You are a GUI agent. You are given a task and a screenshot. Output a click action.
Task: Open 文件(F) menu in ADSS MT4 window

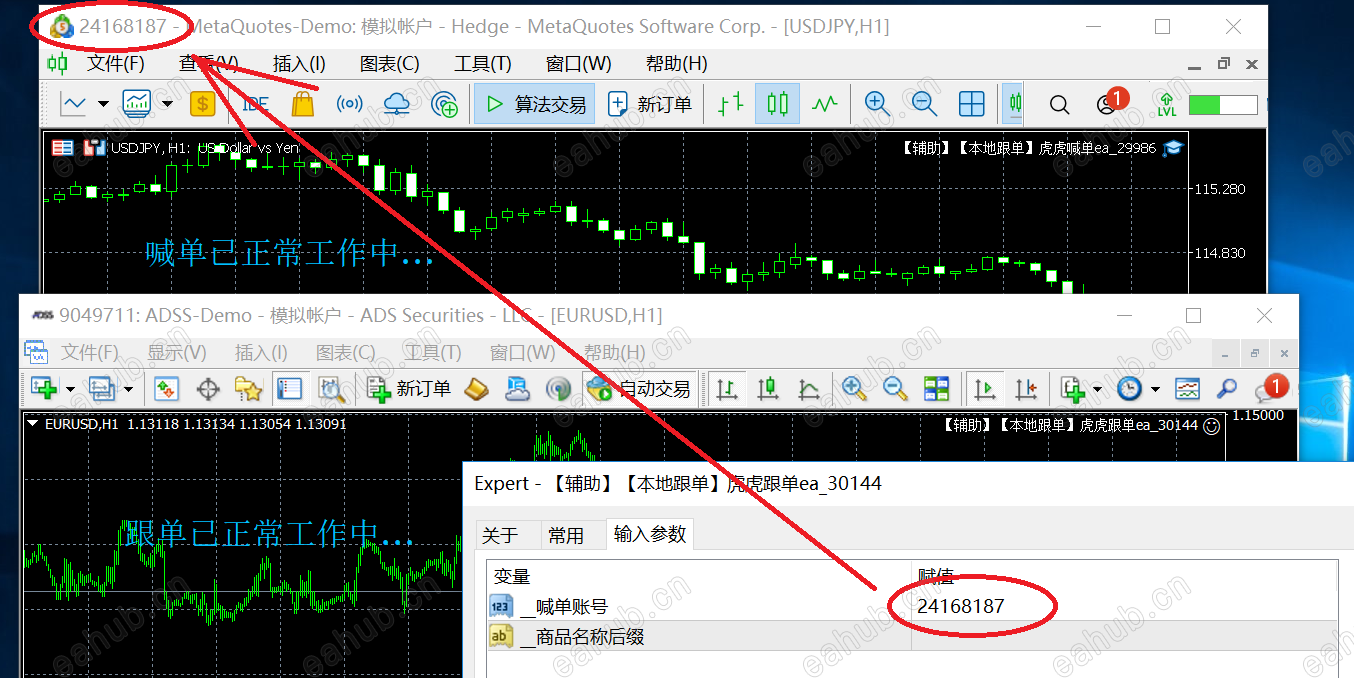[x=89, y=352]
